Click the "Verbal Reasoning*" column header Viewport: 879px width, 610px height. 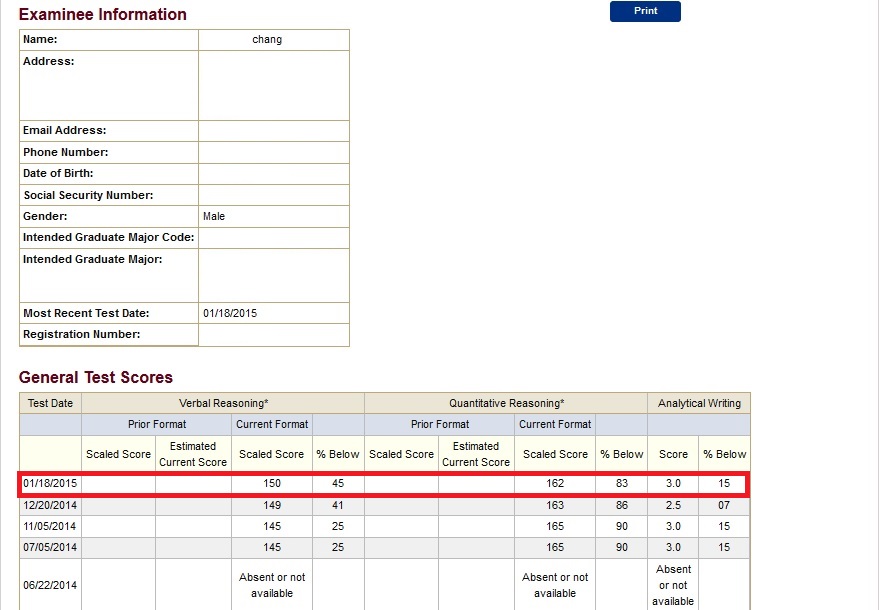223,403
